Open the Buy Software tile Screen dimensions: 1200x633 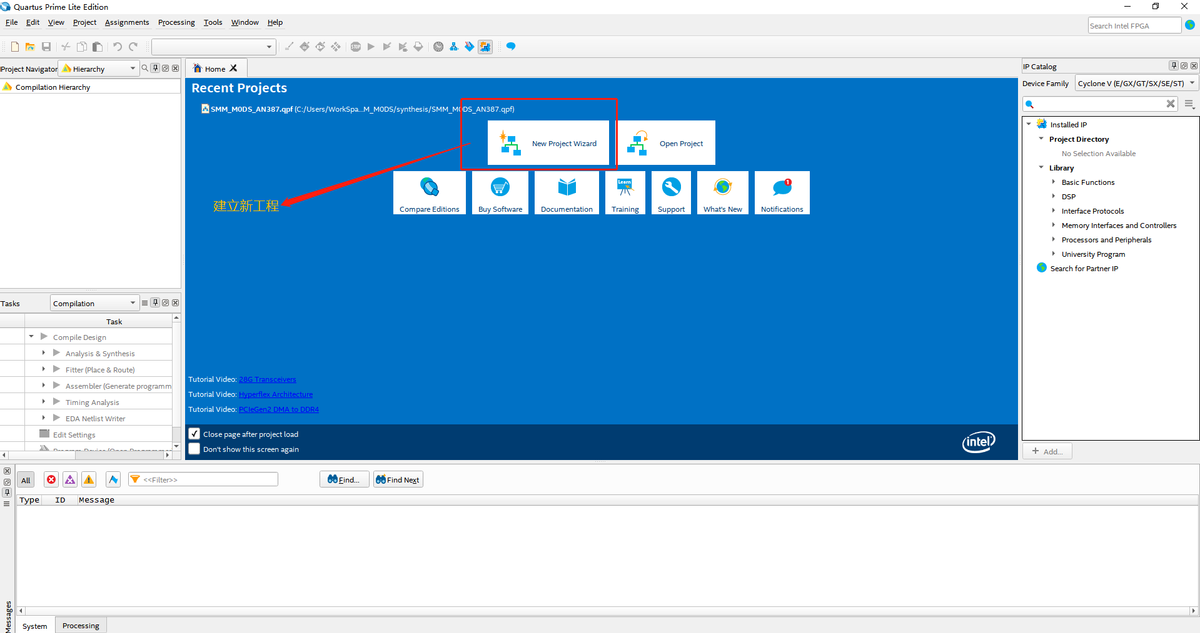(500, 193)
